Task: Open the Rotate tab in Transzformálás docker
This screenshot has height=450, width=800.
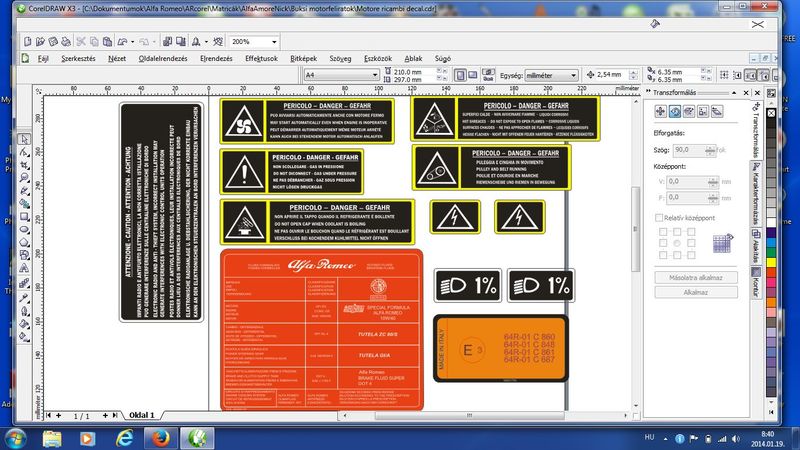Action: point(674,111)
